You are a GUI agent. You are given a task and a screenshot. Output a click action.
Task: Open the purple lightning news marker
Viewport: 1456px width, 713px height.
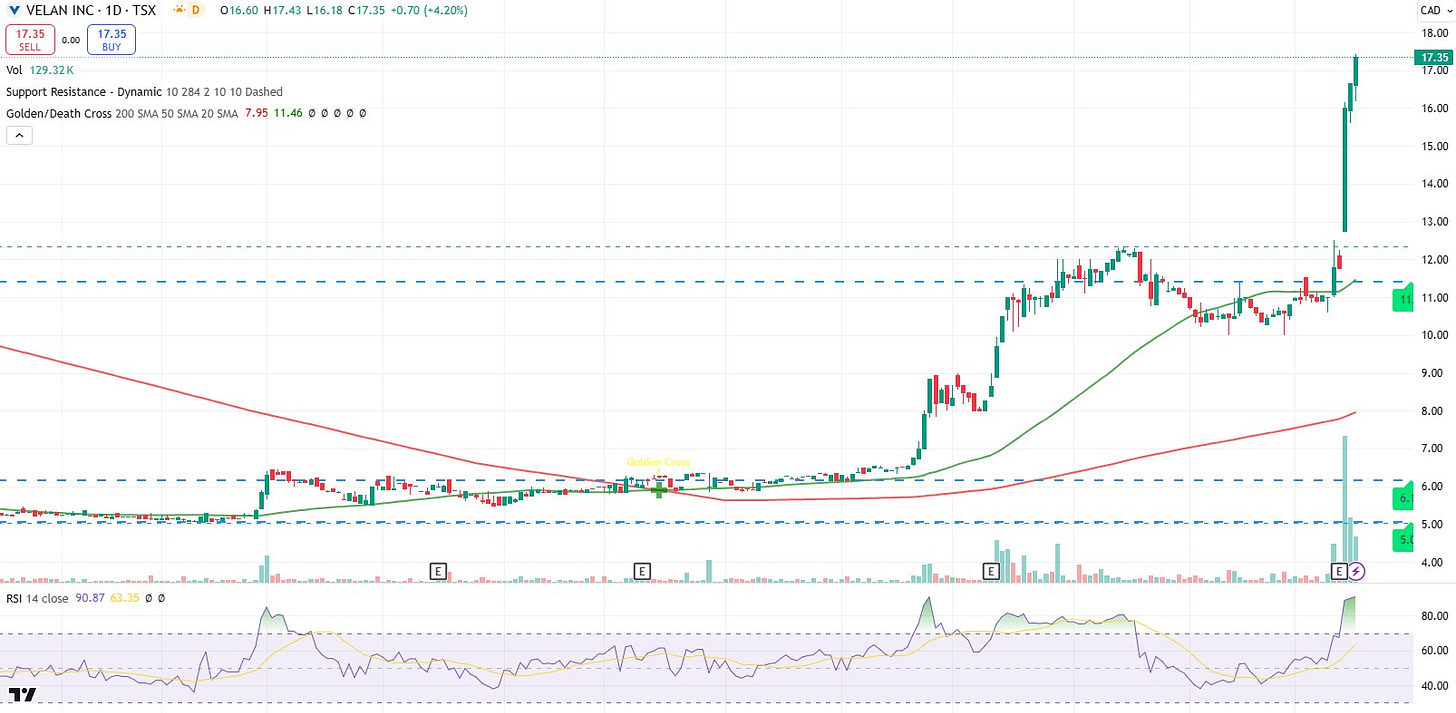[1356, 571]
